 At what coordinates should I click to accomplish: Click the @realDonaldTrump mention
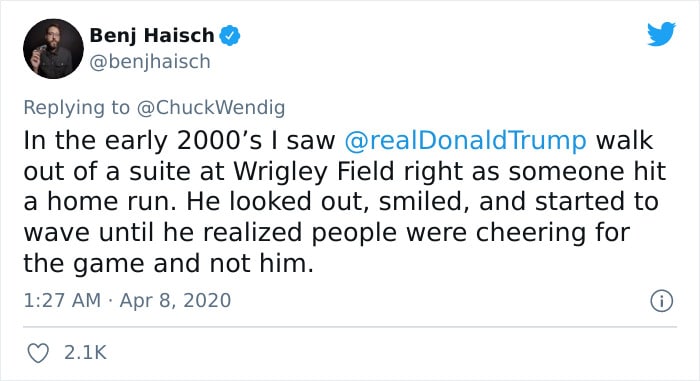click(466, 140)
